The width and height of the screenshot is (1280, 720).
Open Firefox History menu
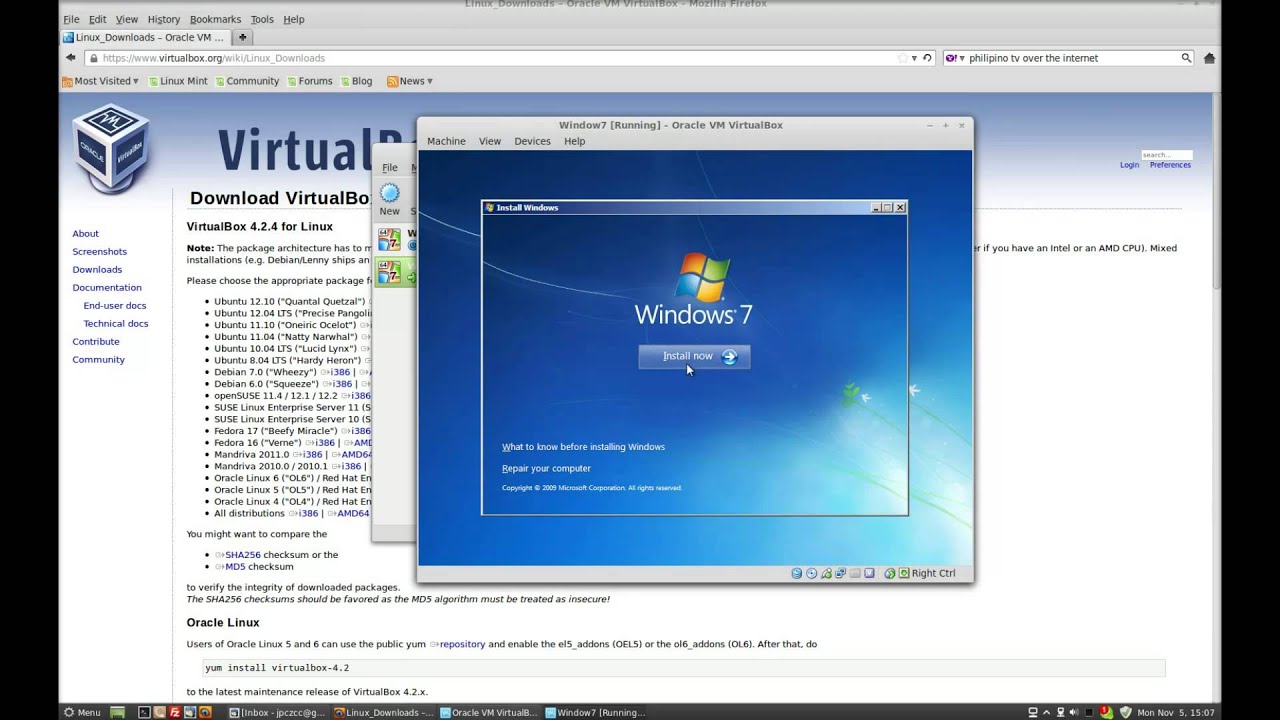pos(164,19)
